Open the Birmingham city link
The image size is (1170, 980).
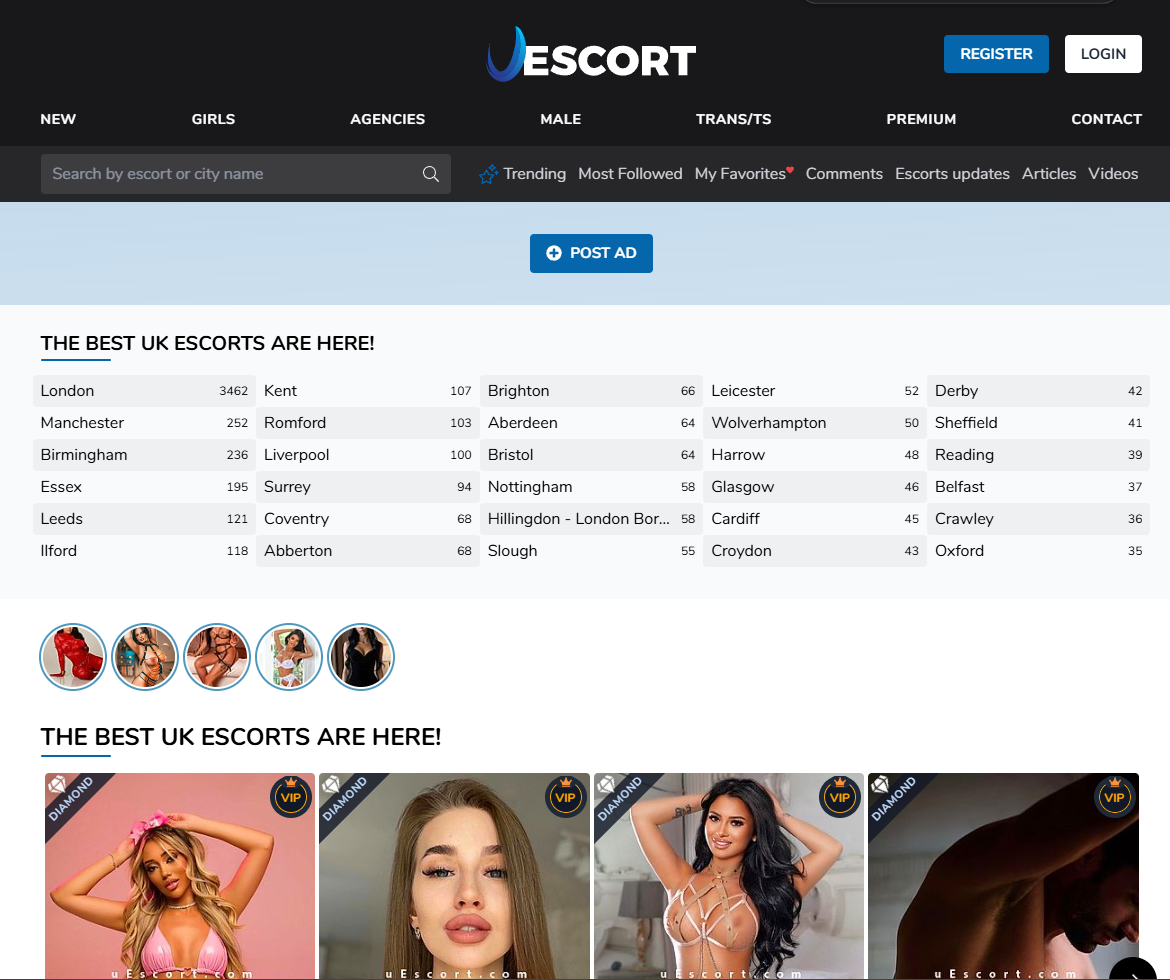tap(84, 454)
